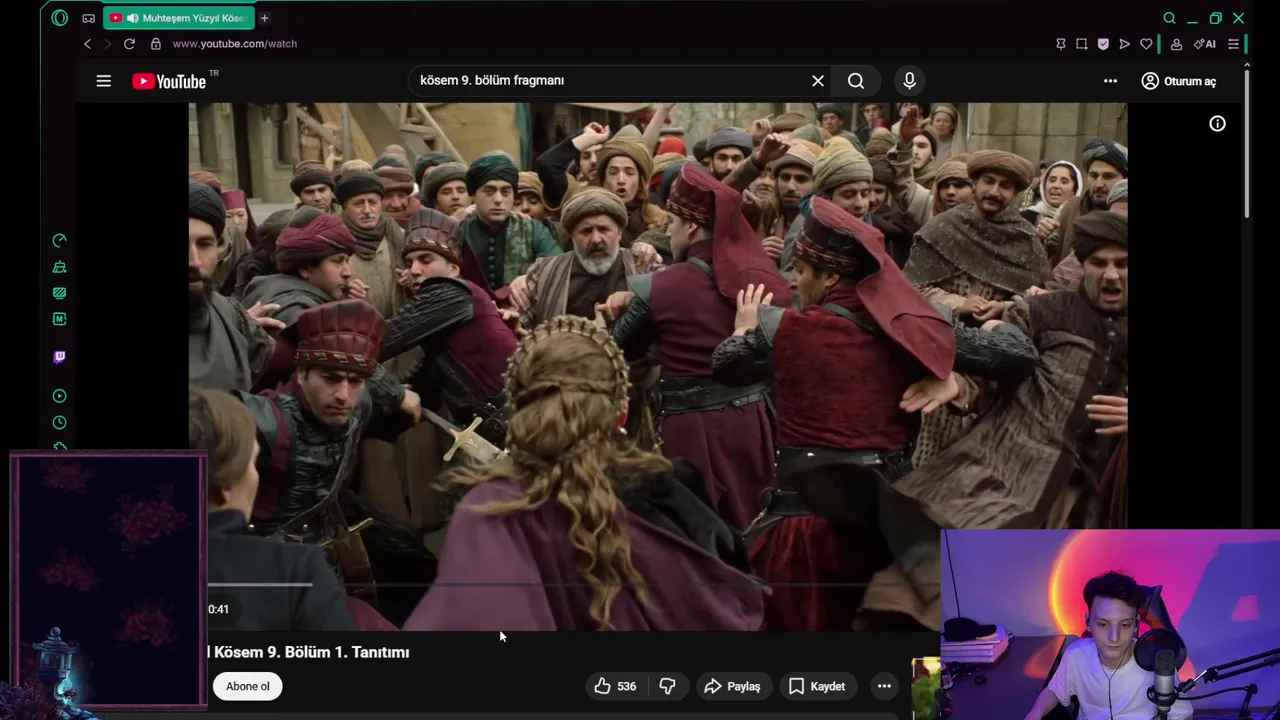The image size is (1280, 720).
Task: Like the video with 536 likes
Action: click(615, 686)
